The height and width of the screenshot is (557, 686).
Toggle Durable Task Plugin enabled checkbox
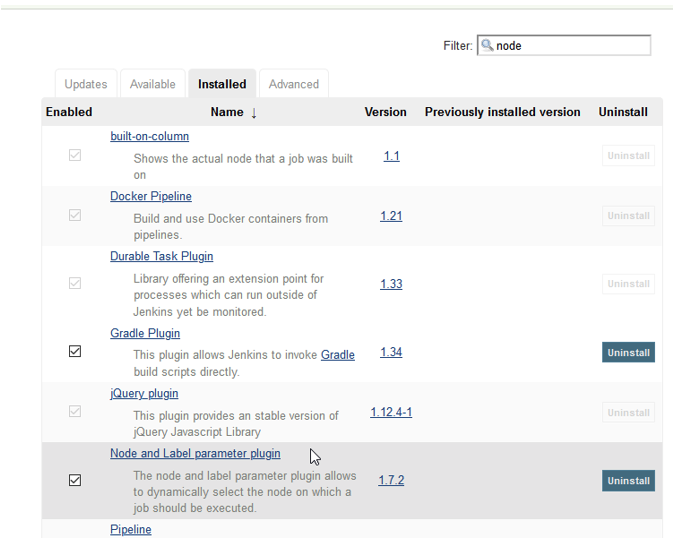(75, 283)
